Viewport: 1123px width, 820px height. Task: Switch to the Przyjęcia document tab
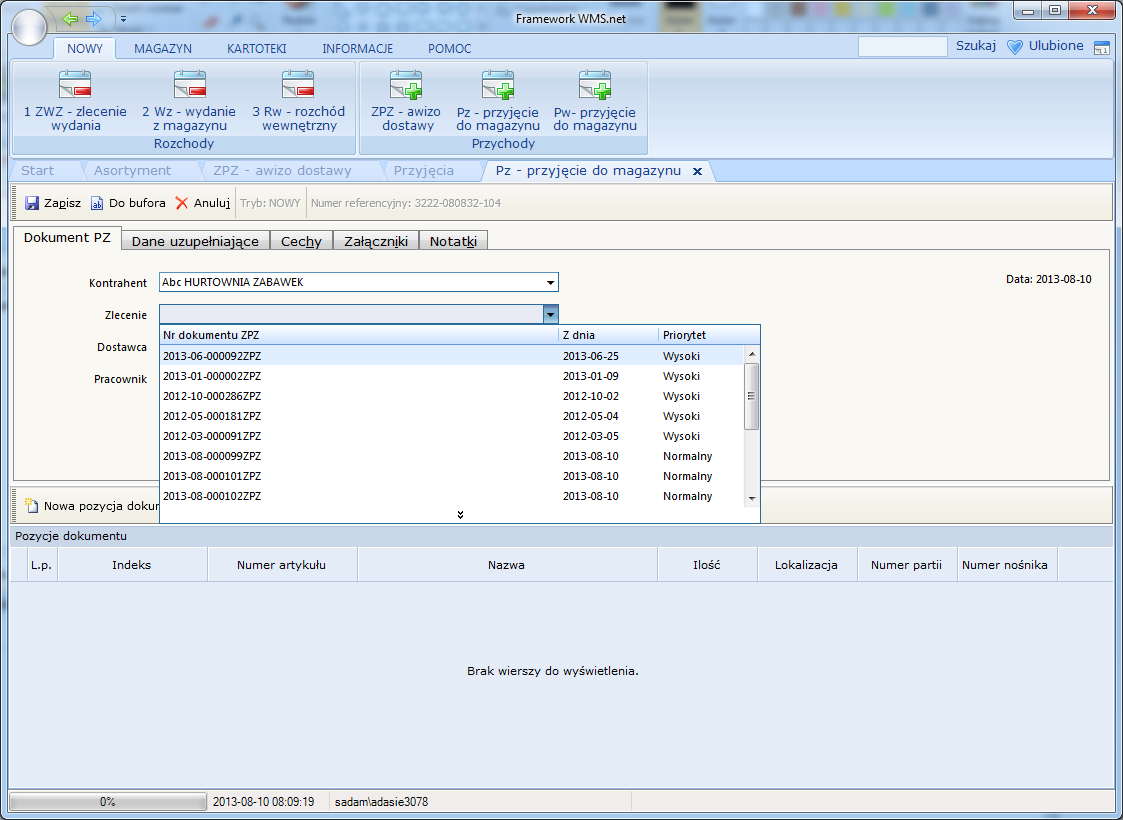tap(423, 170)
